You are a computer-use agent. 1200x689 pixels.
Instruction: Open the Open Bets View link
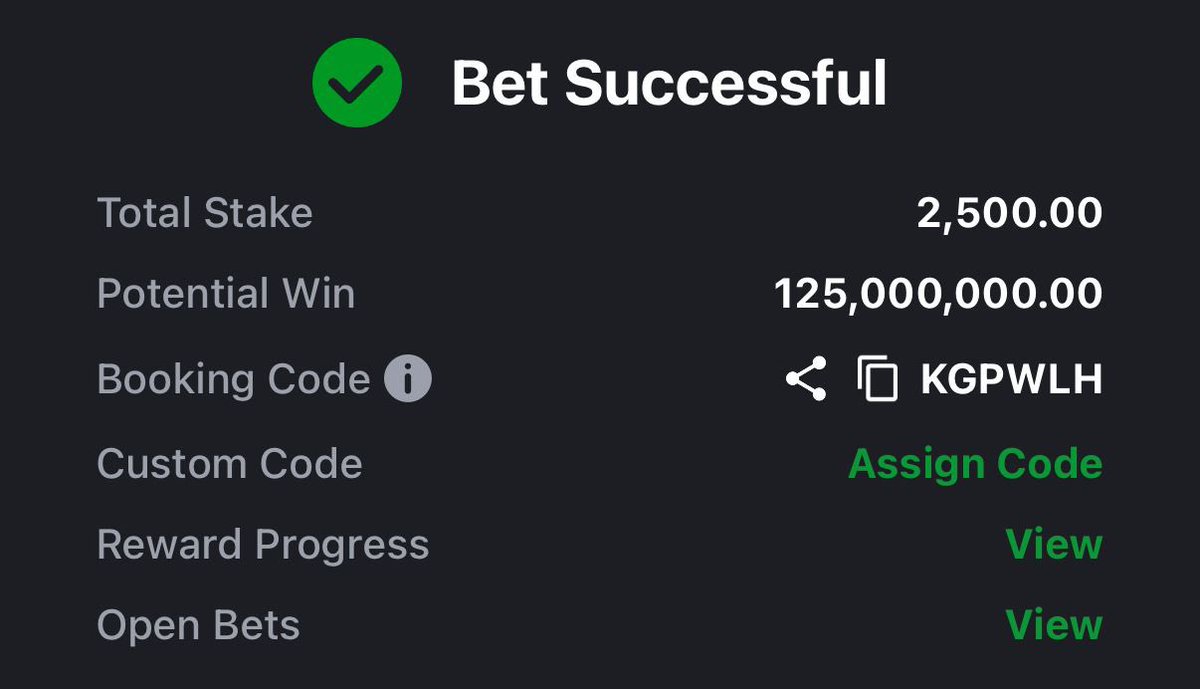(1053, 625)
